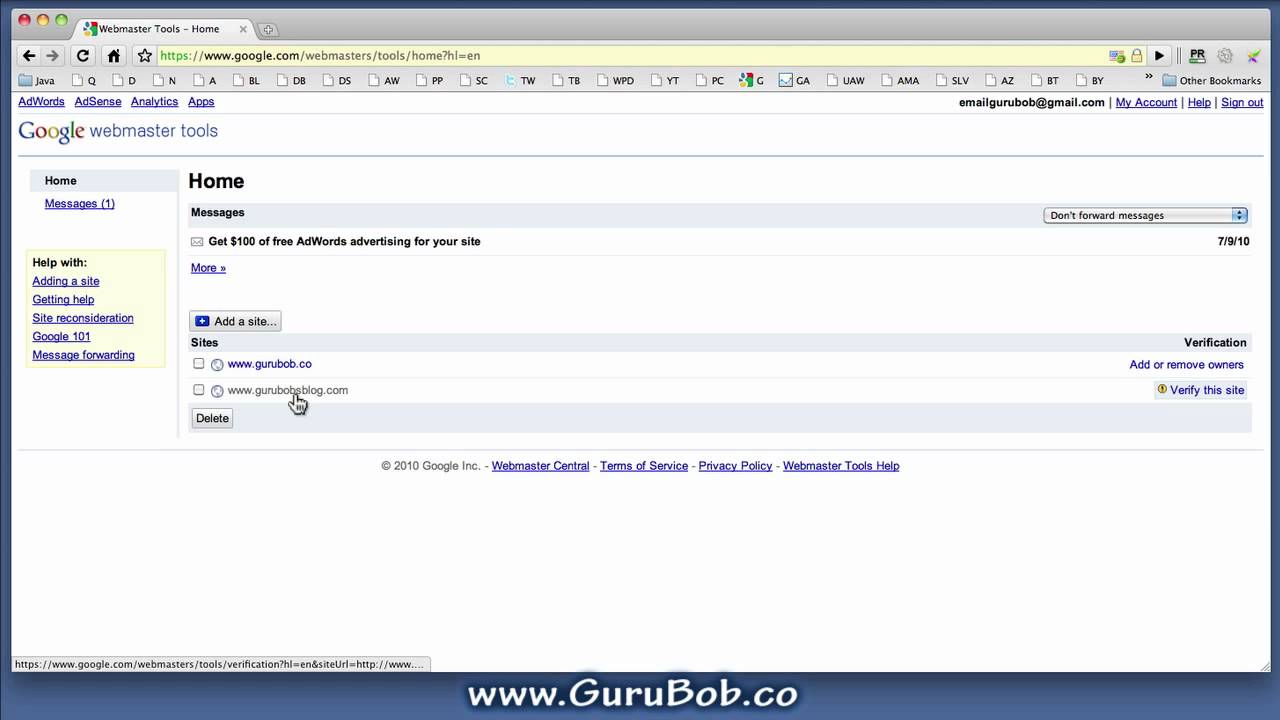1280x720 pixels.
Task: Open the $100 free AdWords message
Action: pos(344,242)
